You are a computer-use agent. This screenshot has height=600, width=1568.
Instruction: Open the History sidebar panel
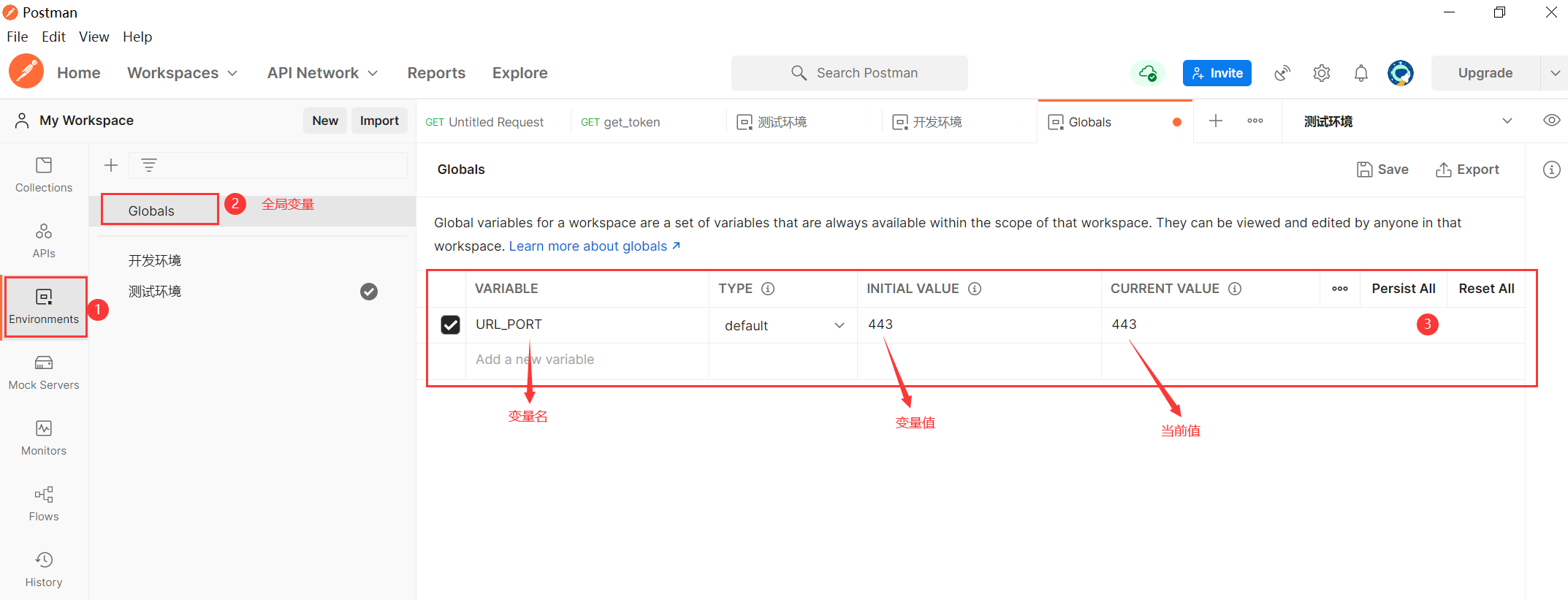44,570
